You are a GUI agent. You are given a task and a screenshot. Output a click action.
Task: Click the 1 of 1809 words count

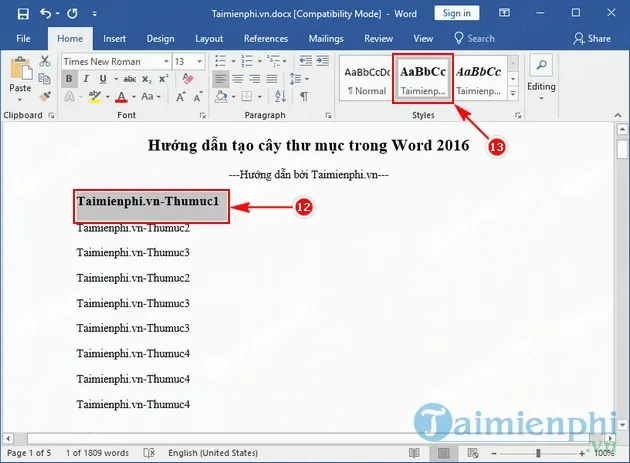pyautogui.click(x=97, y=453)
